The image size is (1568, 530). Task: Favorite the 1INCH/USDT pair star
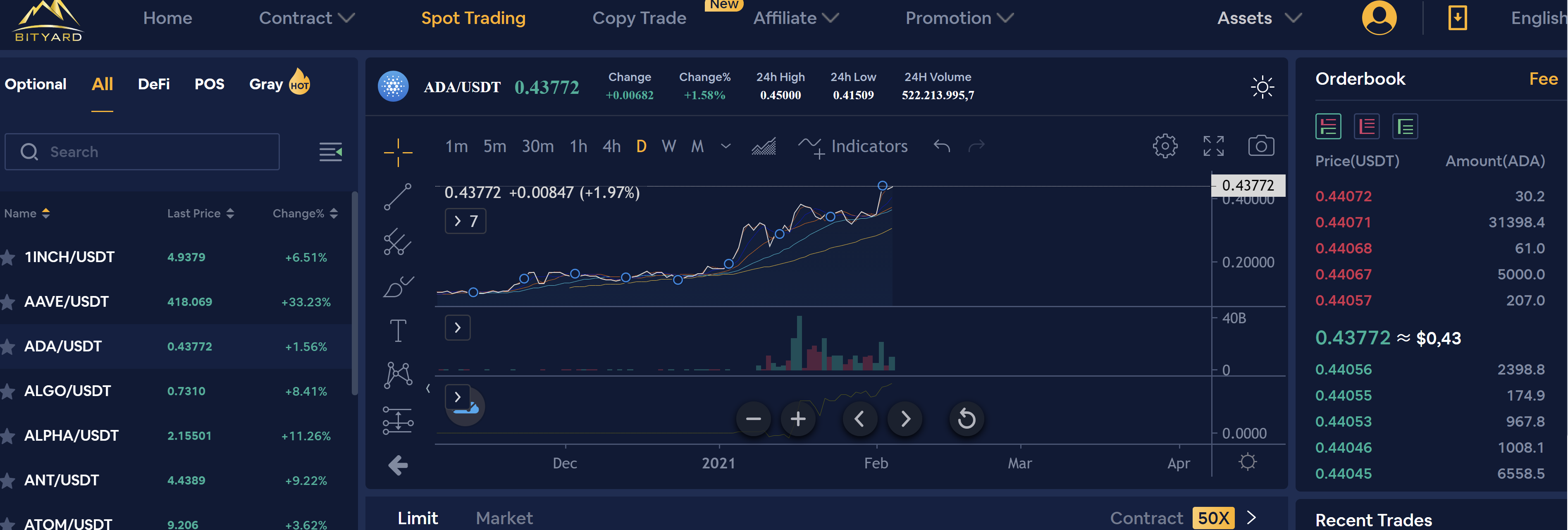coord(7,258)
